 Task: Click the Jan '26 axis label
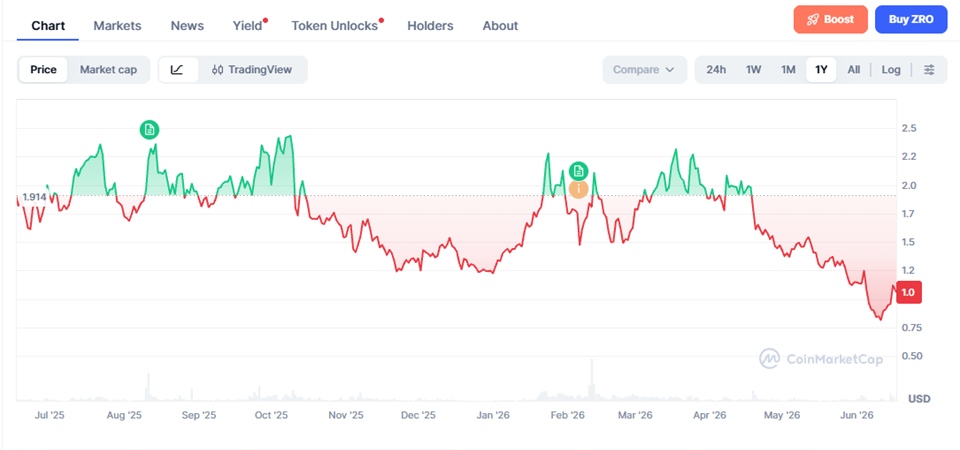pyautogui.click(x=493, y=415)
